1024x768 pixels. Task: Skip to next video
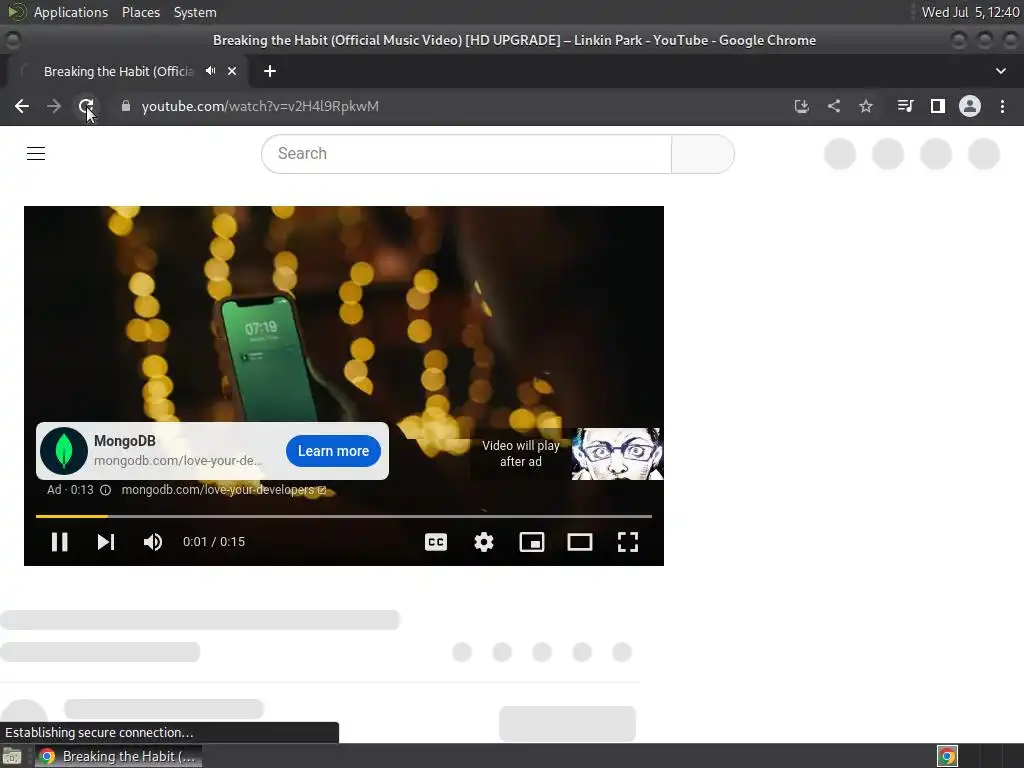106,542
